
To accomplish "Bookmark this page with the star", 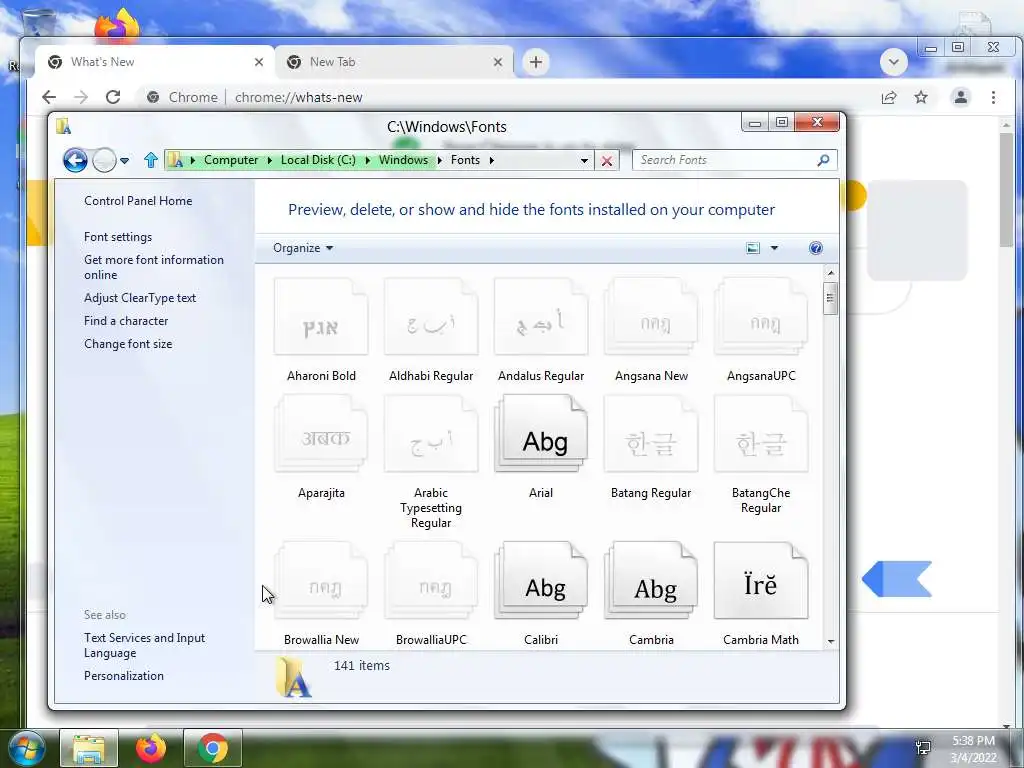I will pyautogui.click(x=921, y=97).
